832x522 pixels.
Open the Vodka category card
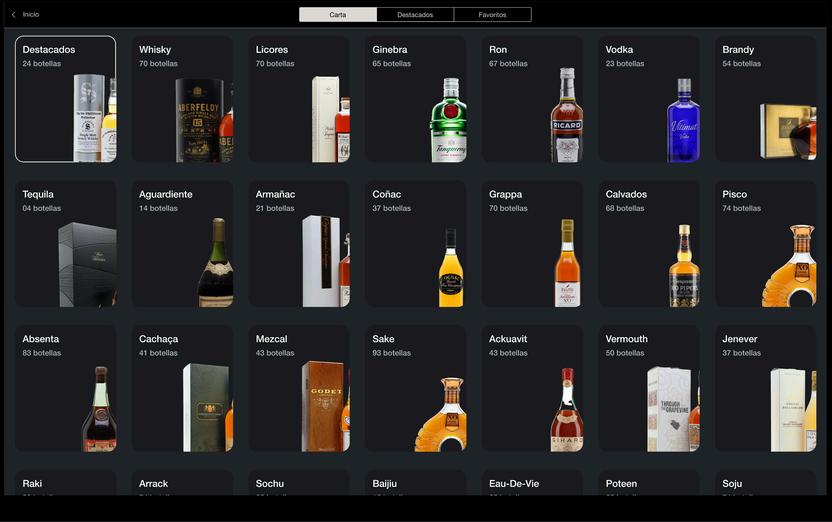pos(649,99)
